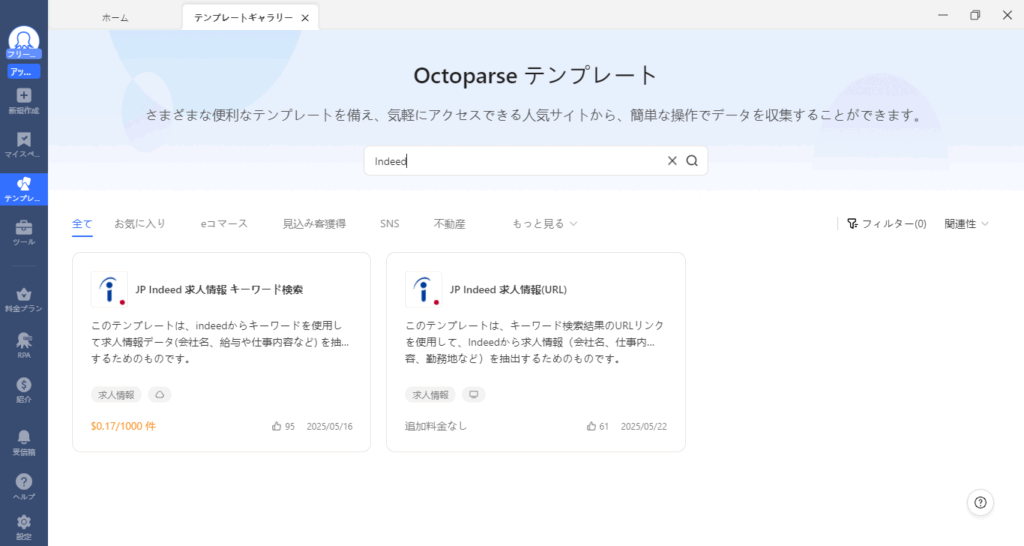This screenshot has height=546, width=1024.
Task: Open the フィルター(0) filter button
Action: tap(886, 223)
